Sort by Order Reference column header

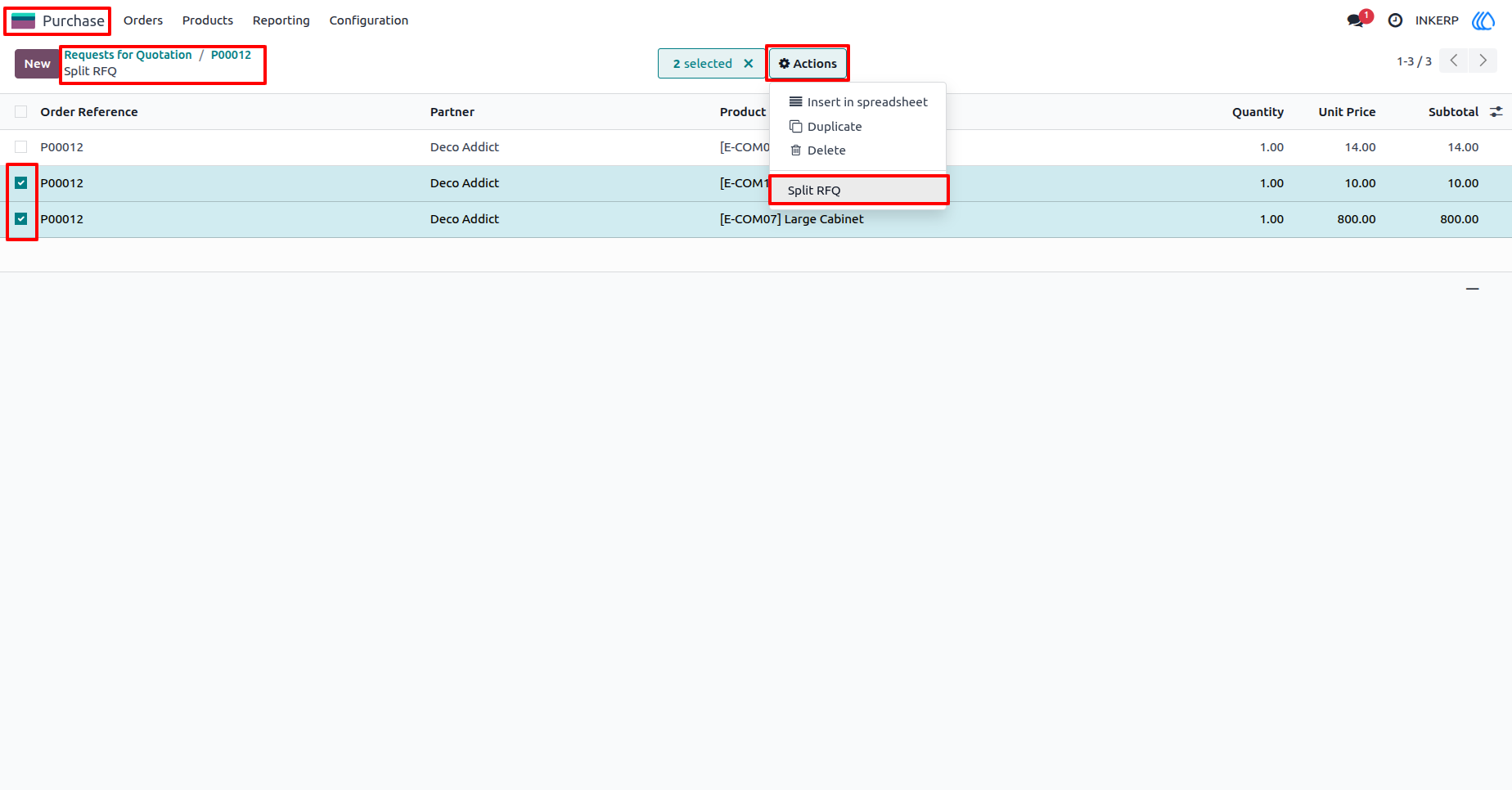pyautogui.click(x=89, y=112)
